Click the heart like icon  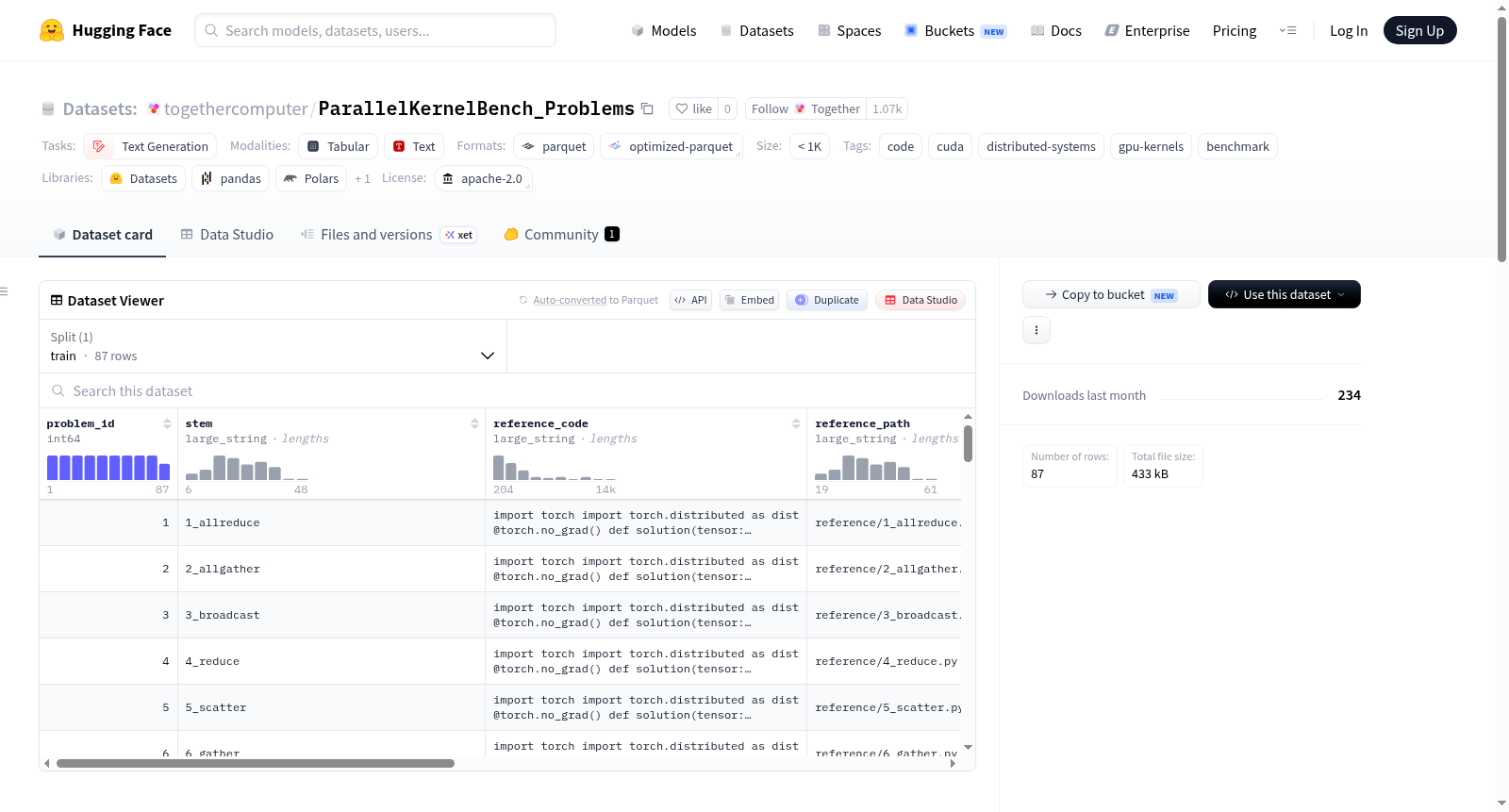(682, 108)
